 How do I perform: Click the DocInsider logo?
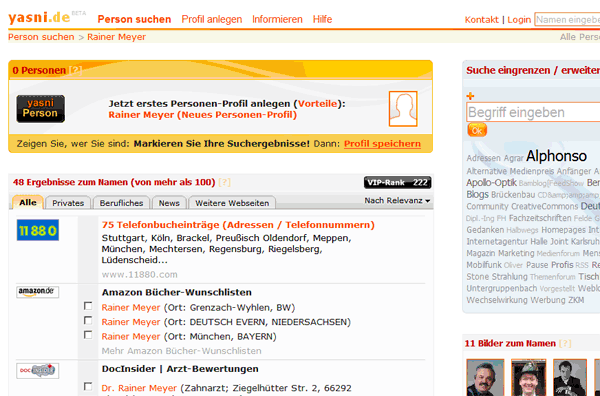[38, 370]
